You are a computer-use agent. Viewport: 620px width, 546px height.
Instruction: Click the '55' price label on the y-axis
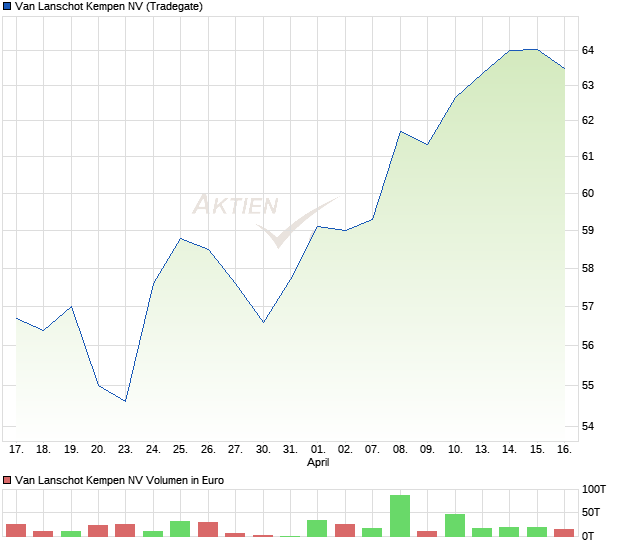(x=588, y=385)
